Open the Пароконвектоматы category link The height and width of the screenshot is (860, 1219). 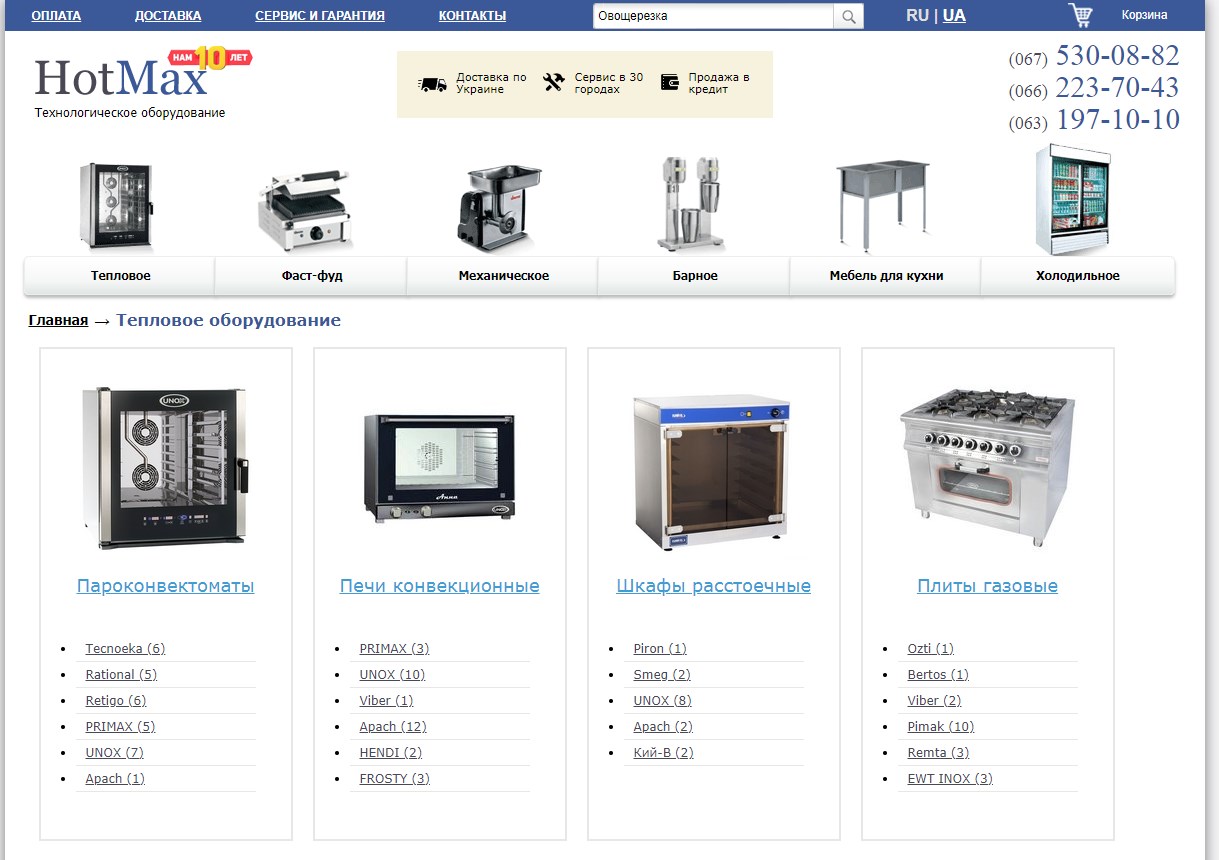pos(165,586)
